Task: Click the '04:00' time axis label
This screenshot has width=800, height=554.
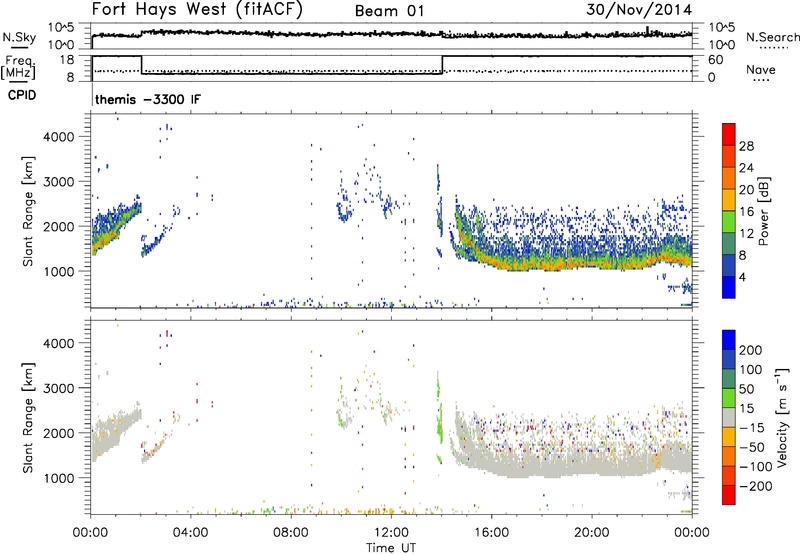Action: coord(191,533)
